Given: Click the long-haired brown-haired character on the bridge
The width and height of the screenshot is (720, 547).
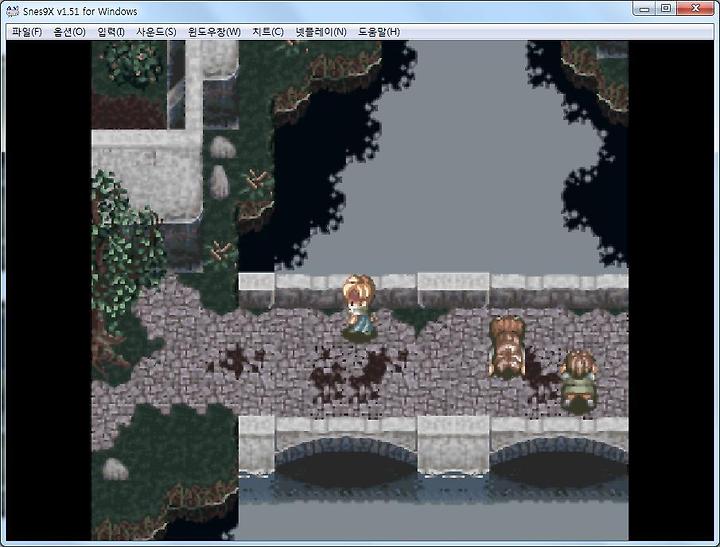Looking at the screenshot, I should pos(507,347).
